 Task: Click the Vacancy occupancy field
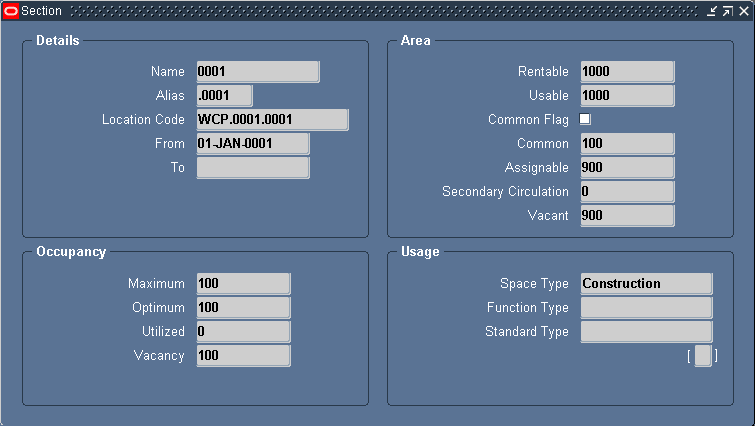(243, 356)
